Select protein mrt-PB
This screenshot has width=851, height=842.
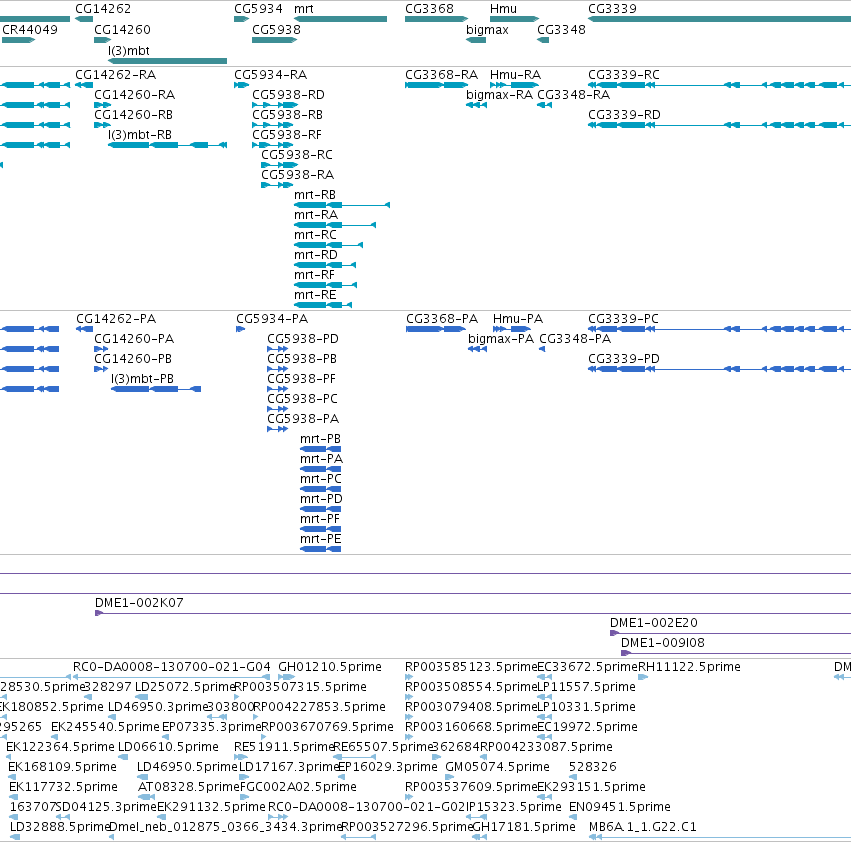pos(320,449)
